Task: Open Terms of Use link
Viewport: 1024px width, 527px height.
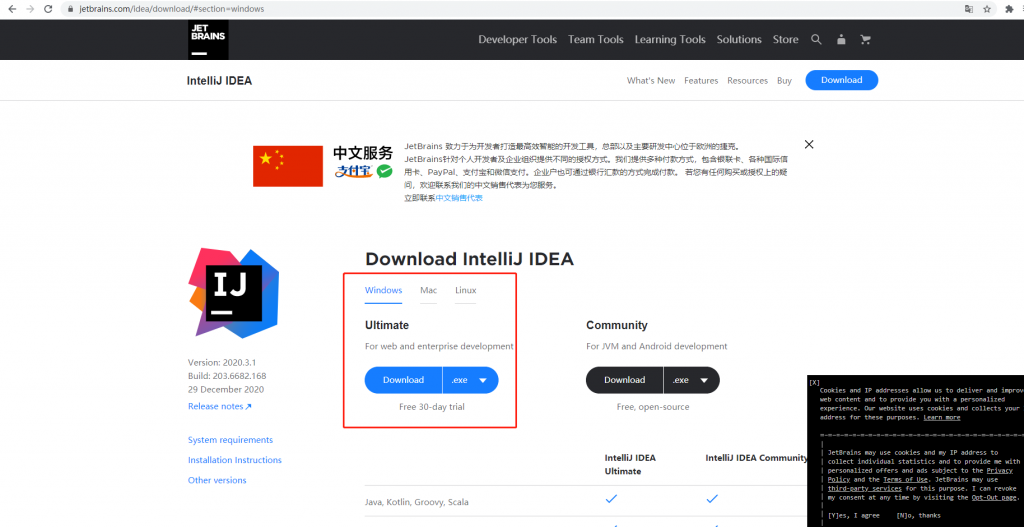Action: pos(905,479)
